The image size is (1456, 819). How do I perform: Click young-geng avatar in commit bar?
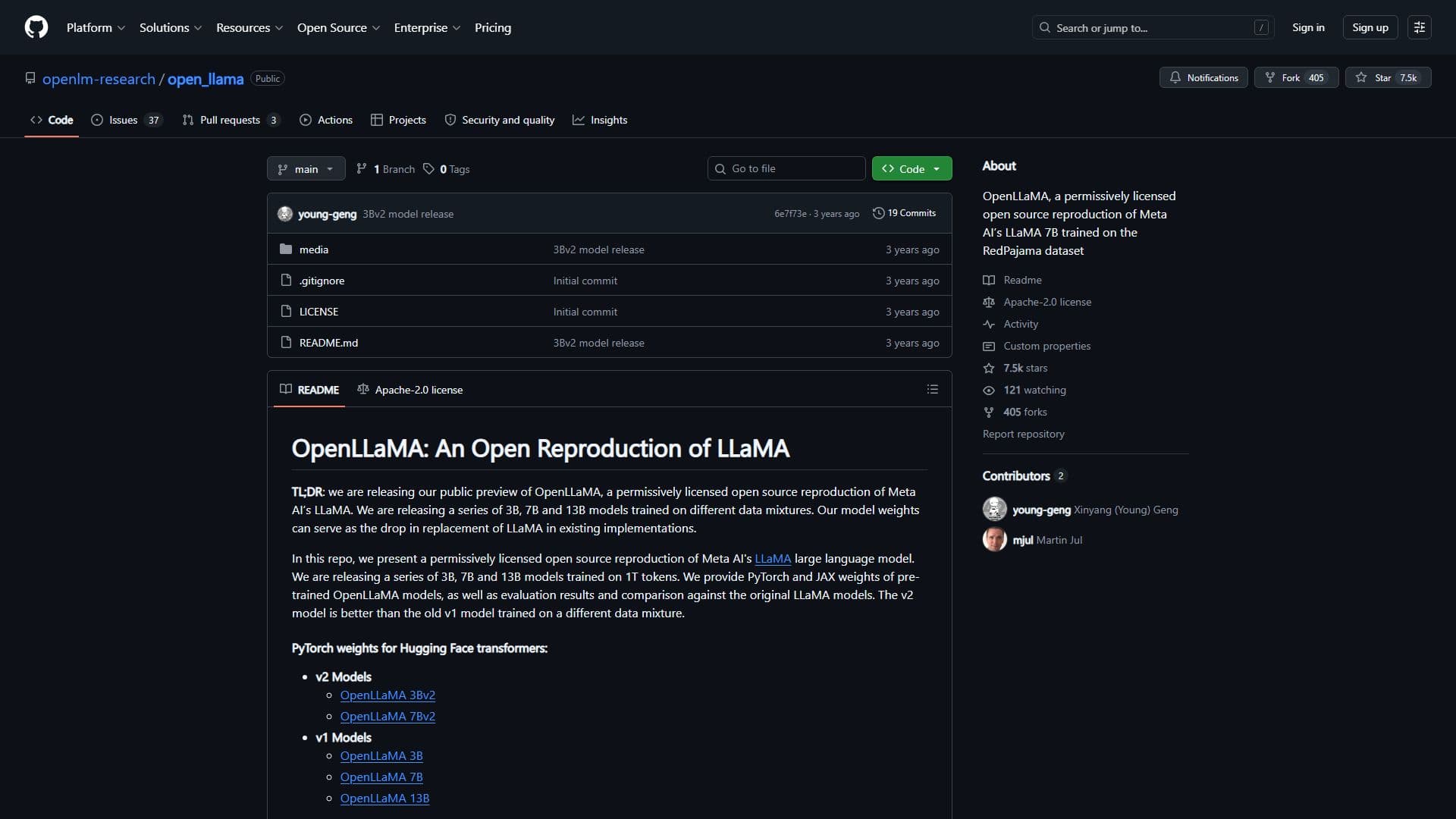tap(285, 214)
